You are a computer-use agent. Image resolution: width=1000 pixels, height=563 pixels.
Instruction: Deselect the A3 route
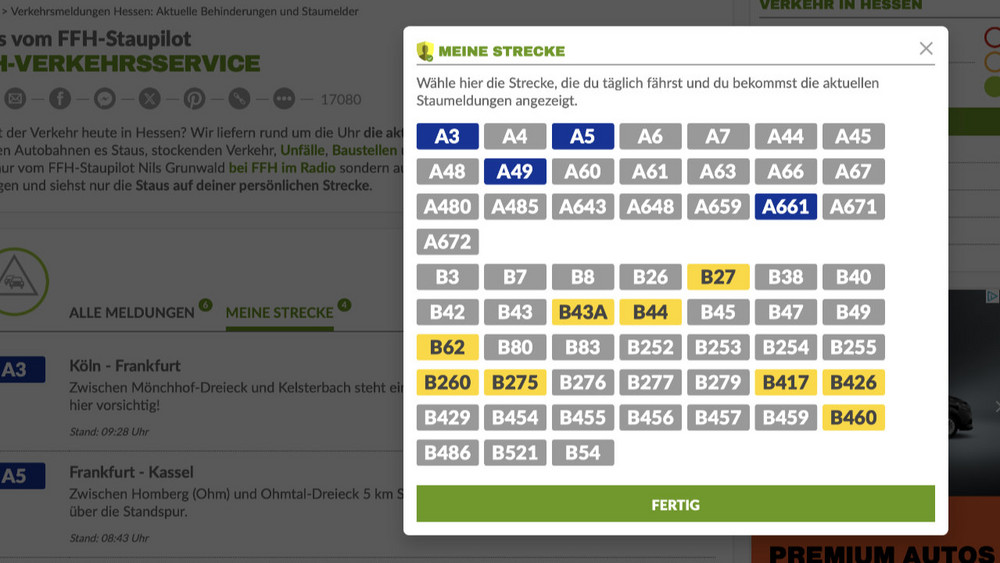[447, 137]
